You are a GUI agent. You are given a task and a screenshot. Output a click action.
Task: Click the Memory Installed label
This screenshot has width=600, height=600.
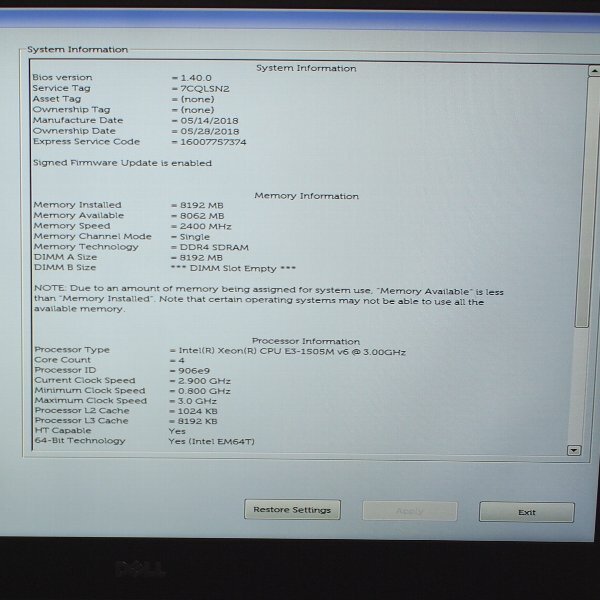pyautogui.click(x=77, y=205)
